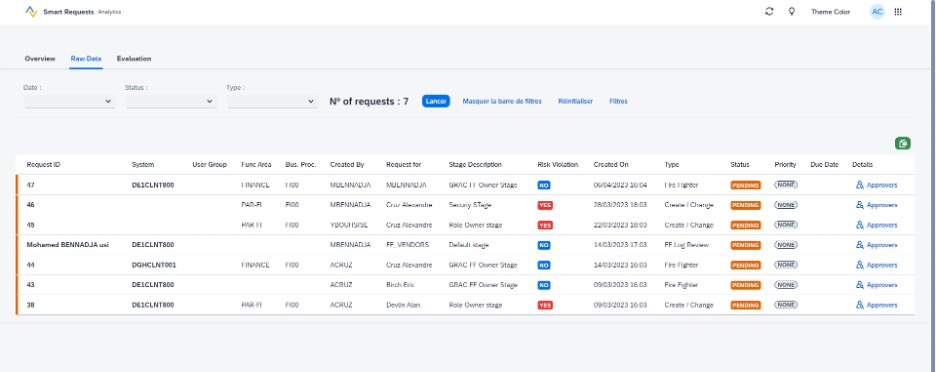Open the Date filter dropdown
936x372 pixels.
point(69,102)
